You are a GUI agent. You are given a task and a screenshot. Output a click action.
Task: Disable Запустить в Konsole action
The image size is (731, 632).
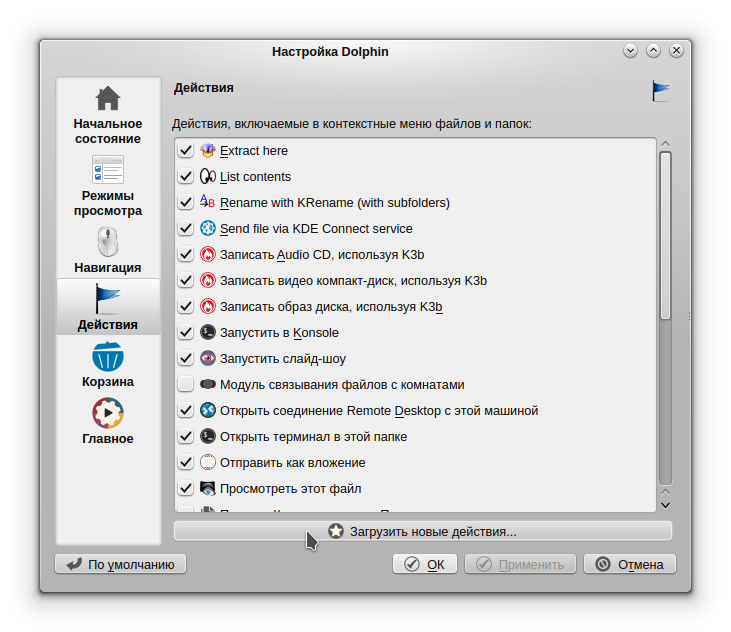[186, 332]
